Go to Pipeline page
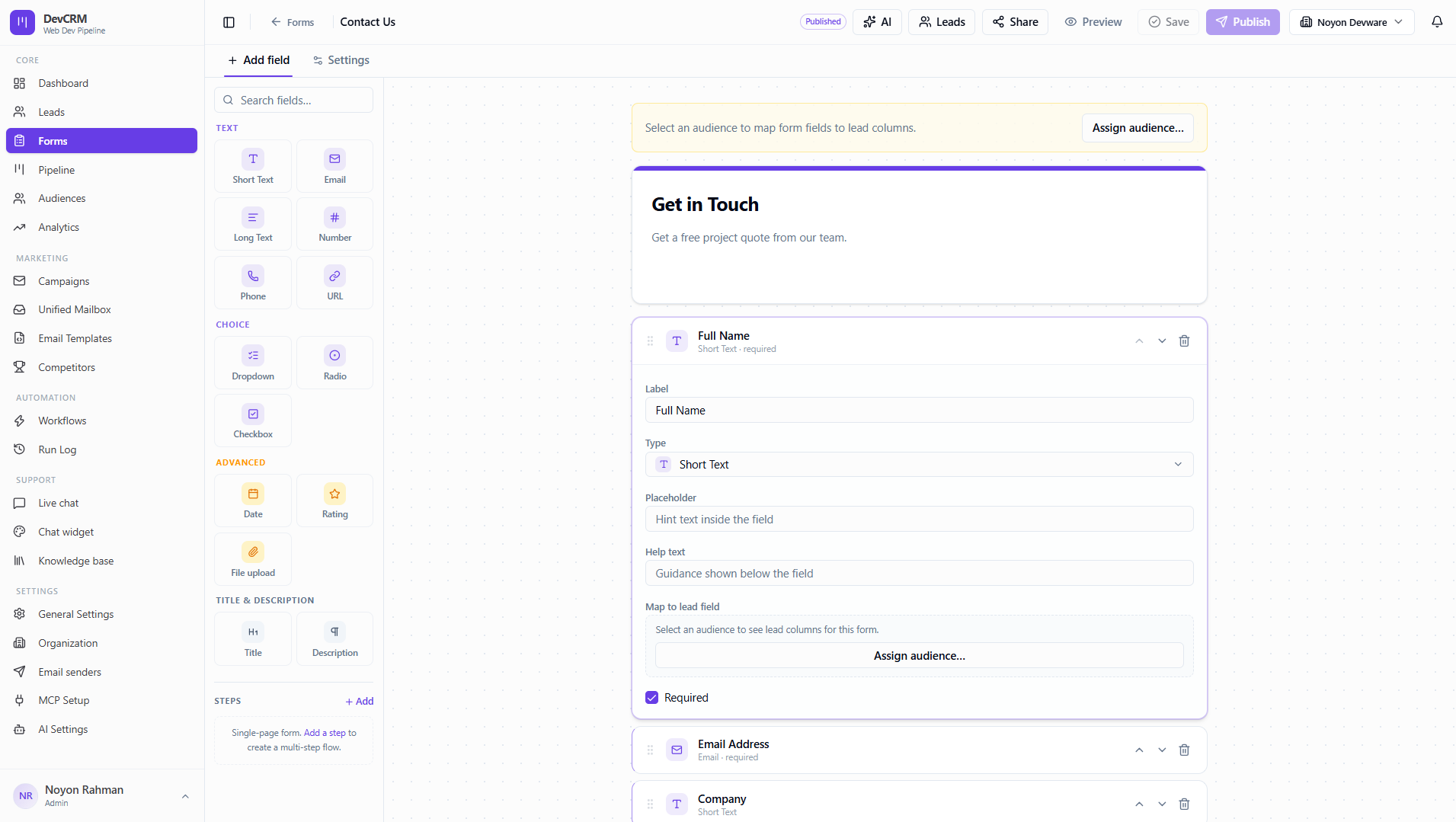This screenshot has height=822, width=1456. [101, 170]
